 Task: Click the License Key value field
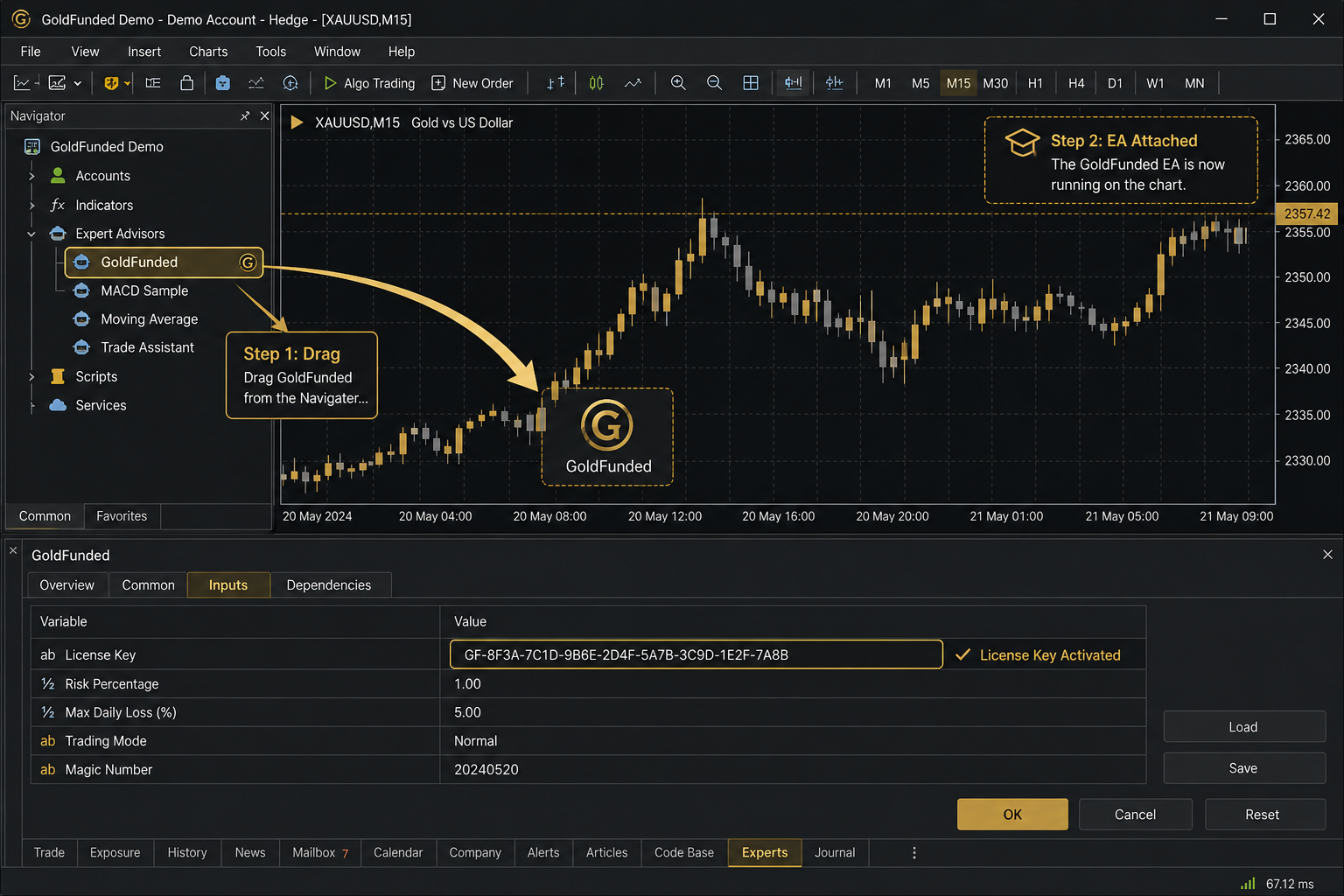696,654
